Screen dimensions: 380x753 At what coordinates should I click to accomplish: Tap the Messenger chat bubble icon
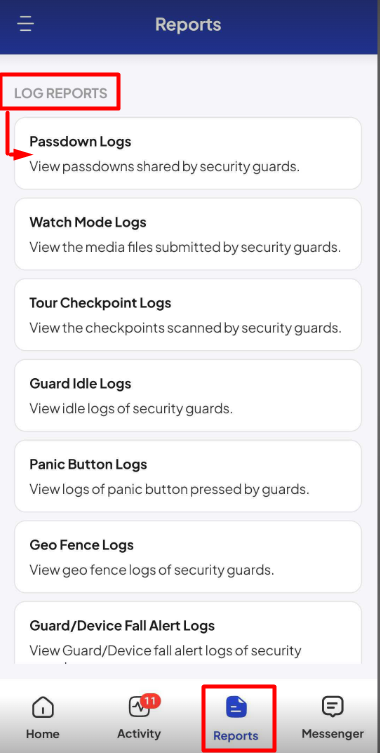click(332, 707)
